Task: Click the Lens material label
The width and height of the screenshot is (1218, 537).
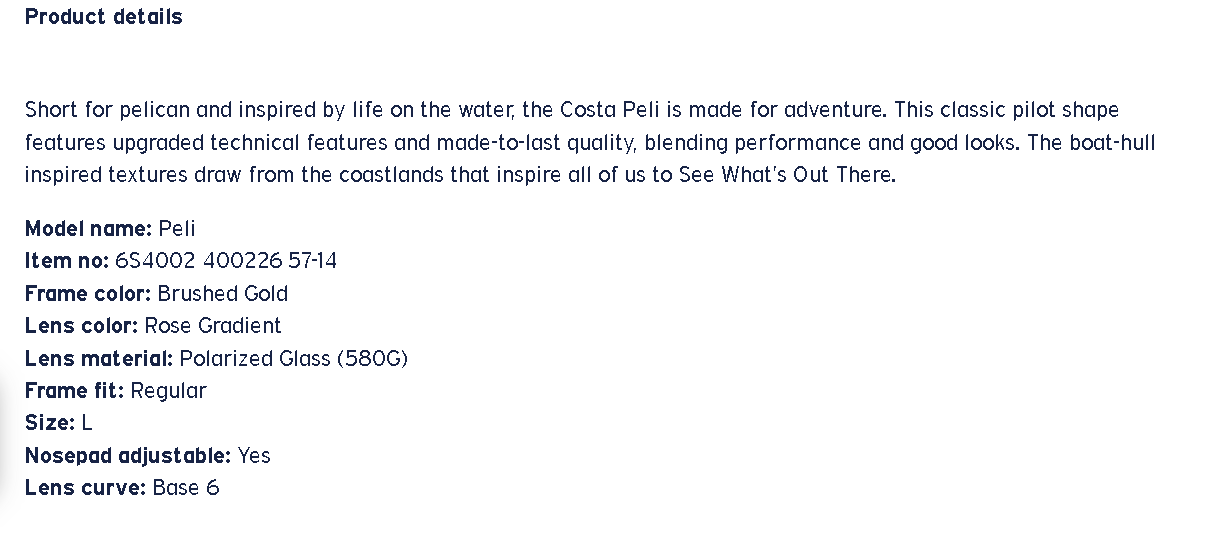Action: [99, 358]
